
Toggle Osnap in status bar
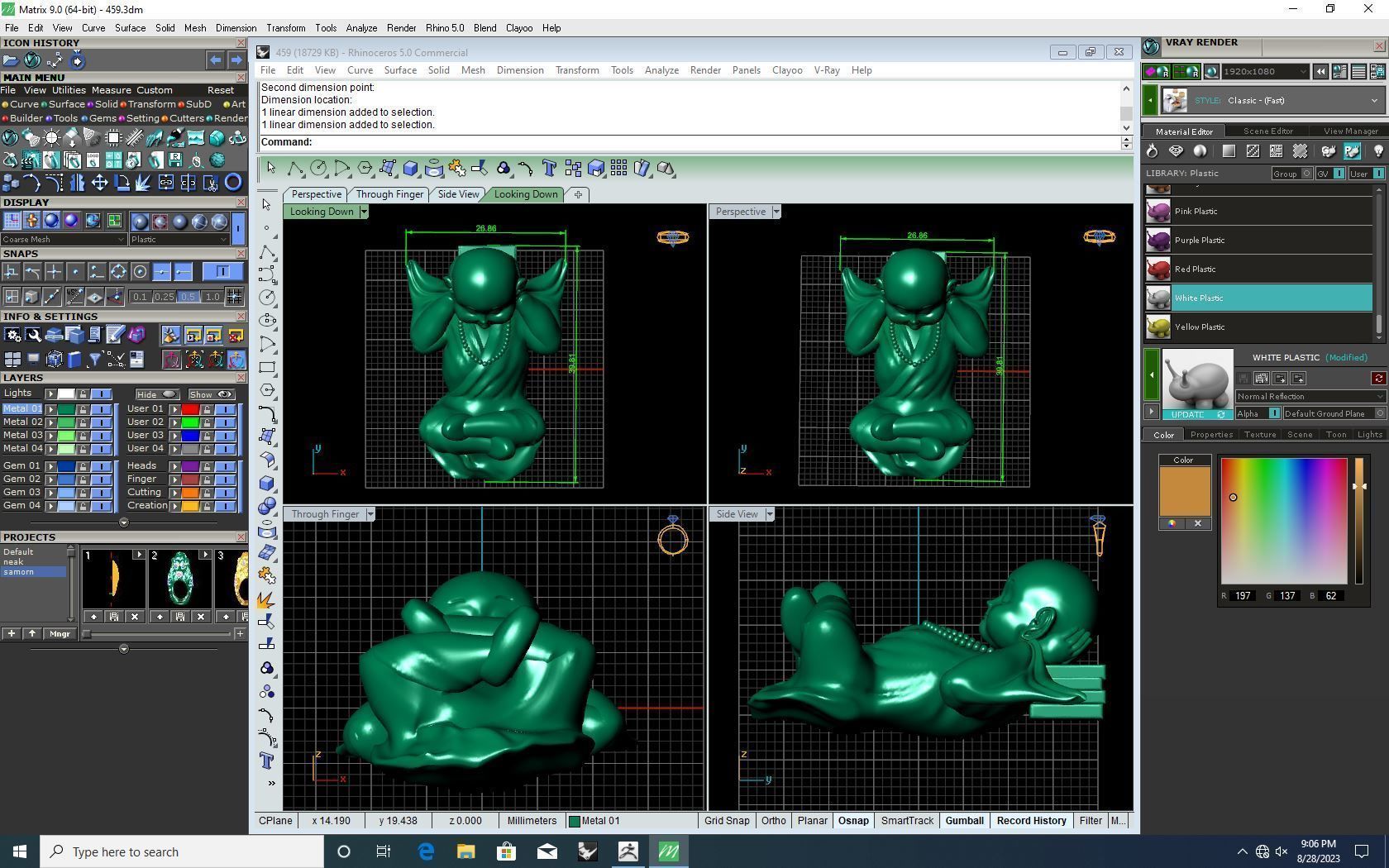point(853,821)
